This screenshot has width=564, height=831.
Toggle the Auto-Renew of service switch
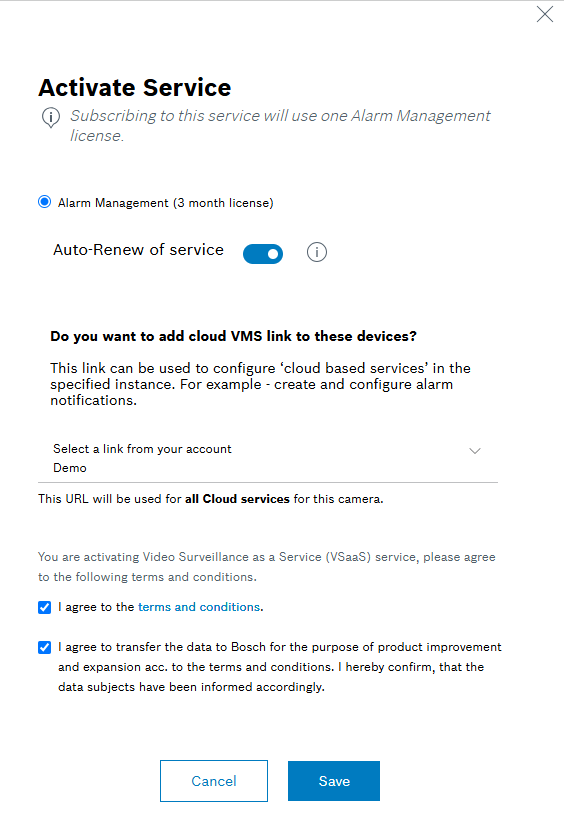(x=263, y=254)
